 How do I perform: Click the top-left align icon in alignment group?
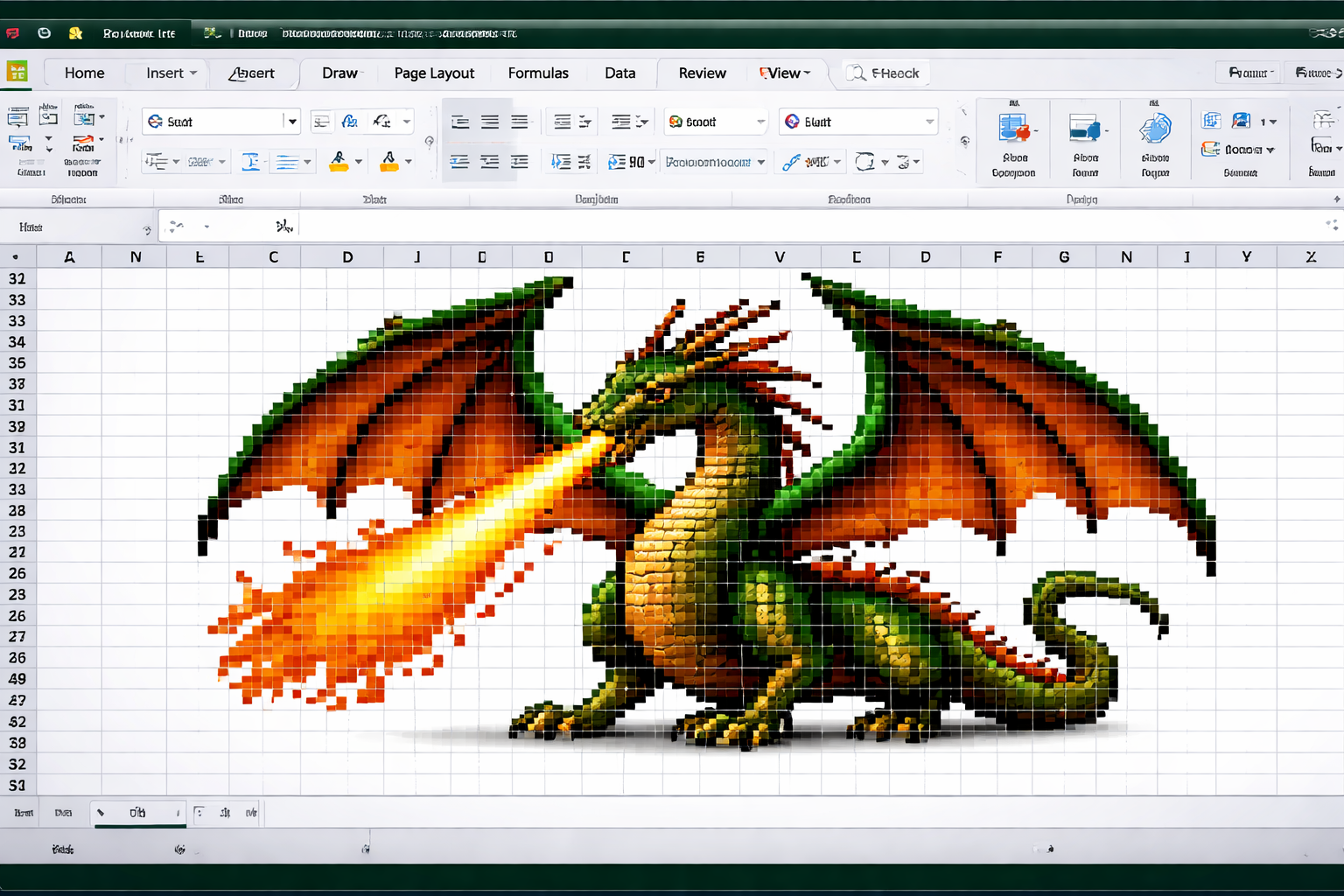coord(460,122)
